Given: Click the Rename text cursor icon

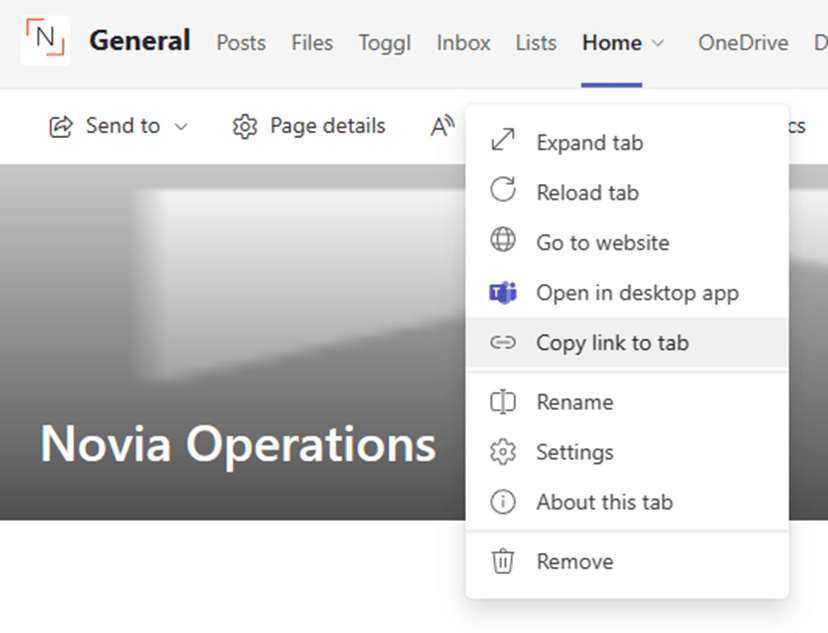Looking at the screenshot, I should click(x=503, y=402).
